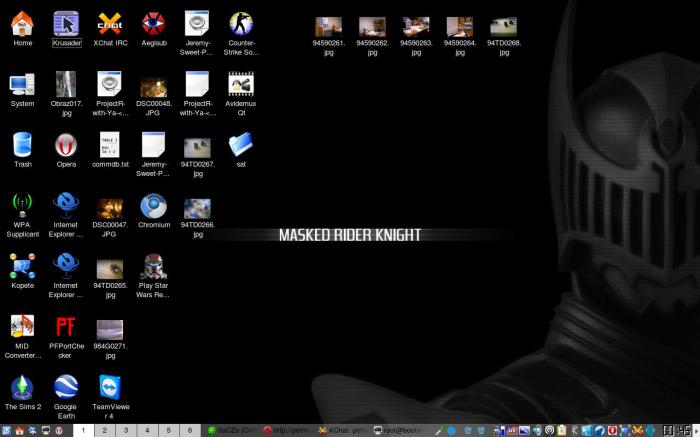
Task: Switch to virtual desktop 3
Action: 126,430
